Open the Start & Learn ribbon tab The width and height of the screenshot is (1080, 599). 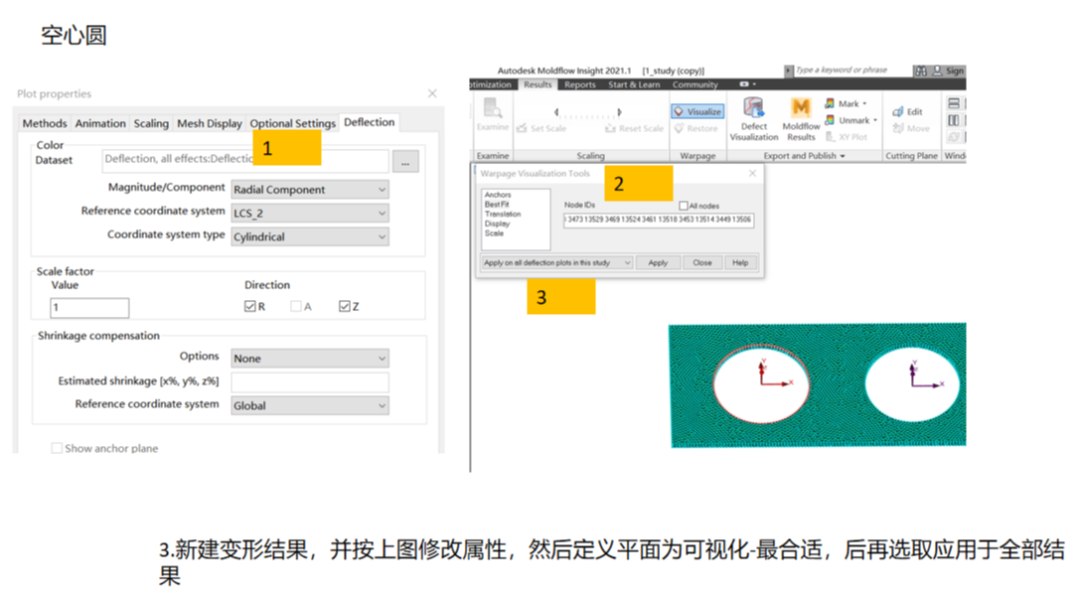[x=634, y=85]
